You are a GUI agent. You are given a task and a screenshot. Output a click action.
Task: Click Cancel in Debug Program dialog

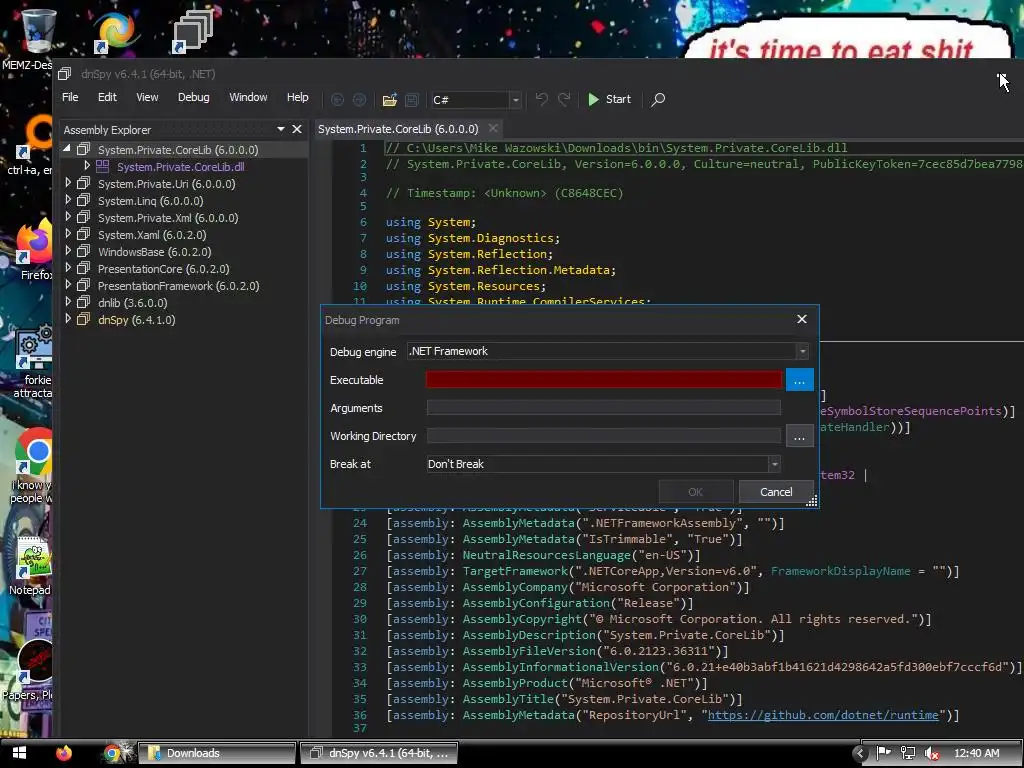[x=776, y=492]
